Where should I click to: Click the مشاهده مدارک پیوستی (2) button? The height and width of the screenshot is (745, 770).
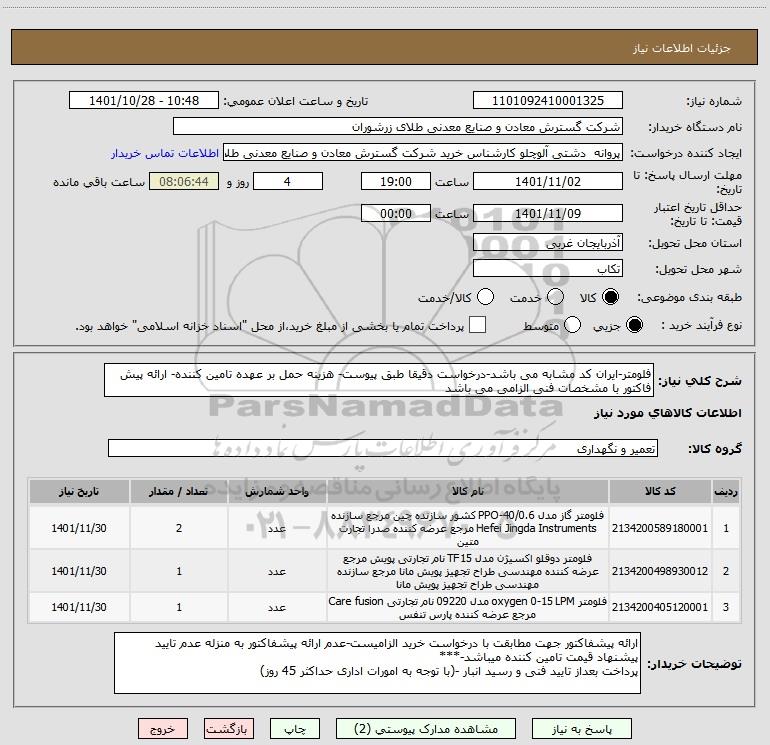[426, 729]
